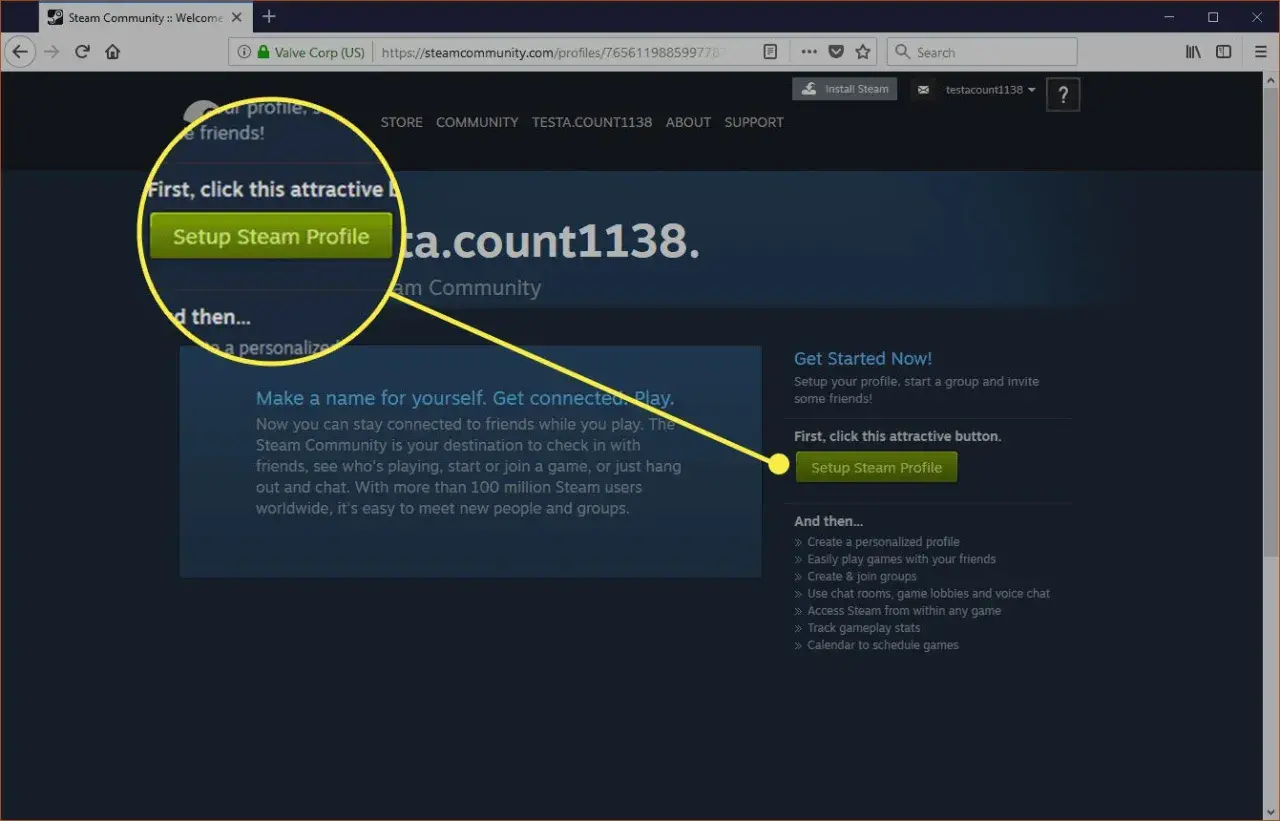
Task: Maximize the Firefox window
Action: (x=1213, y=17)
